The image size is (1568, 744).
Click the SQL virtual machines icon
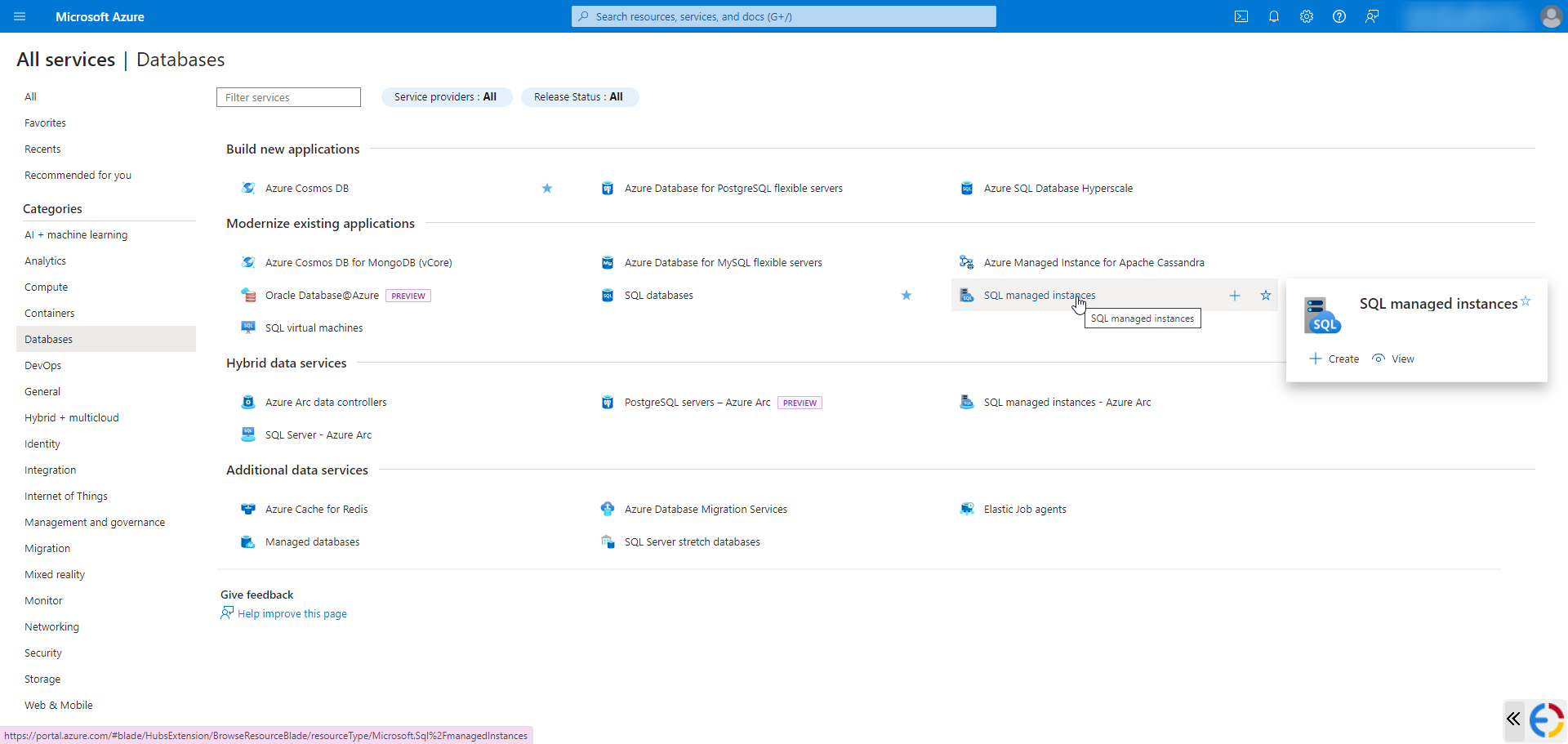[x=247, y=327]
